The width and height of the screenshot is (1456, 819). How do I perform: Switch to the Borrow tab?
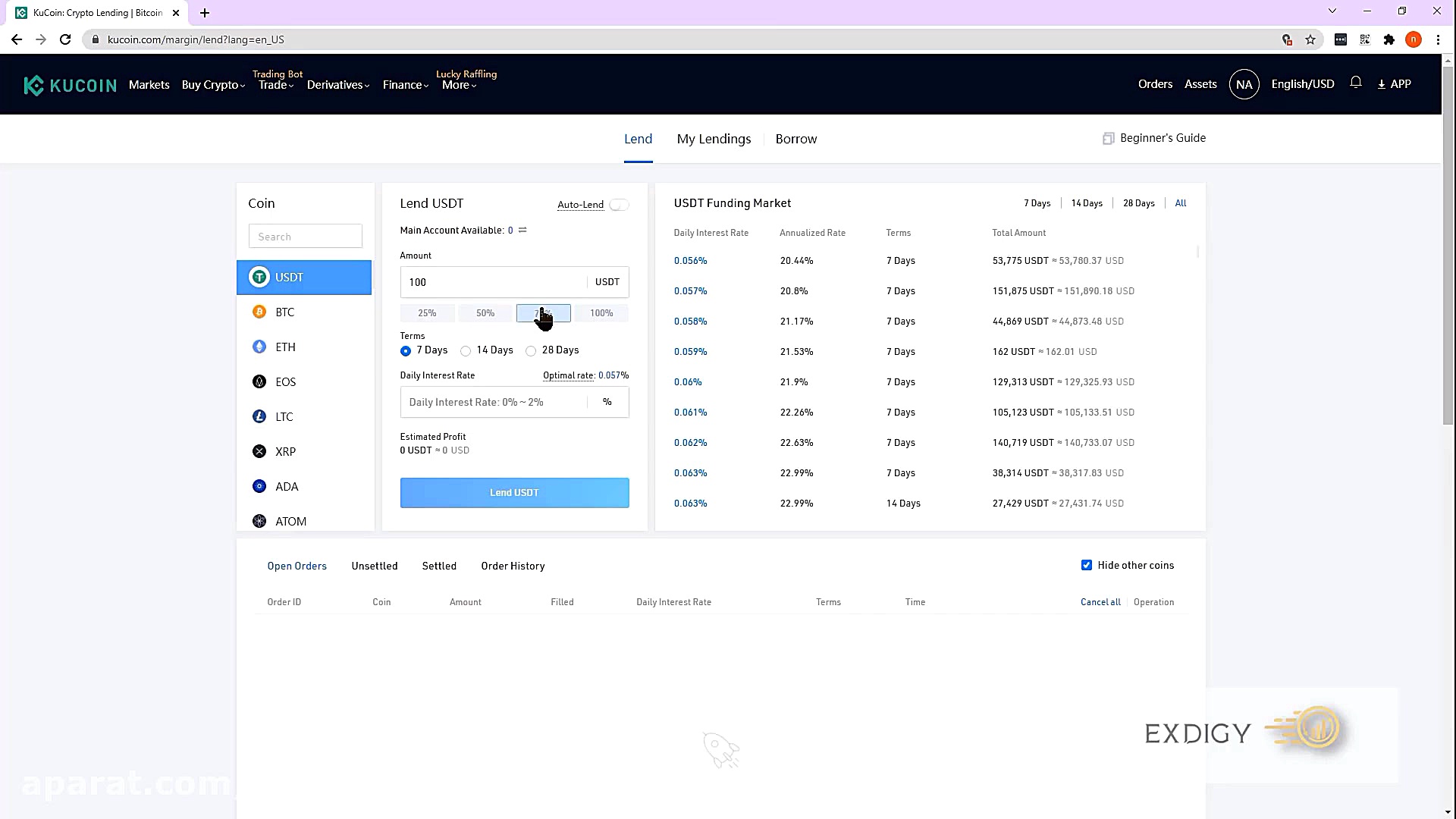tap(796, 139)
